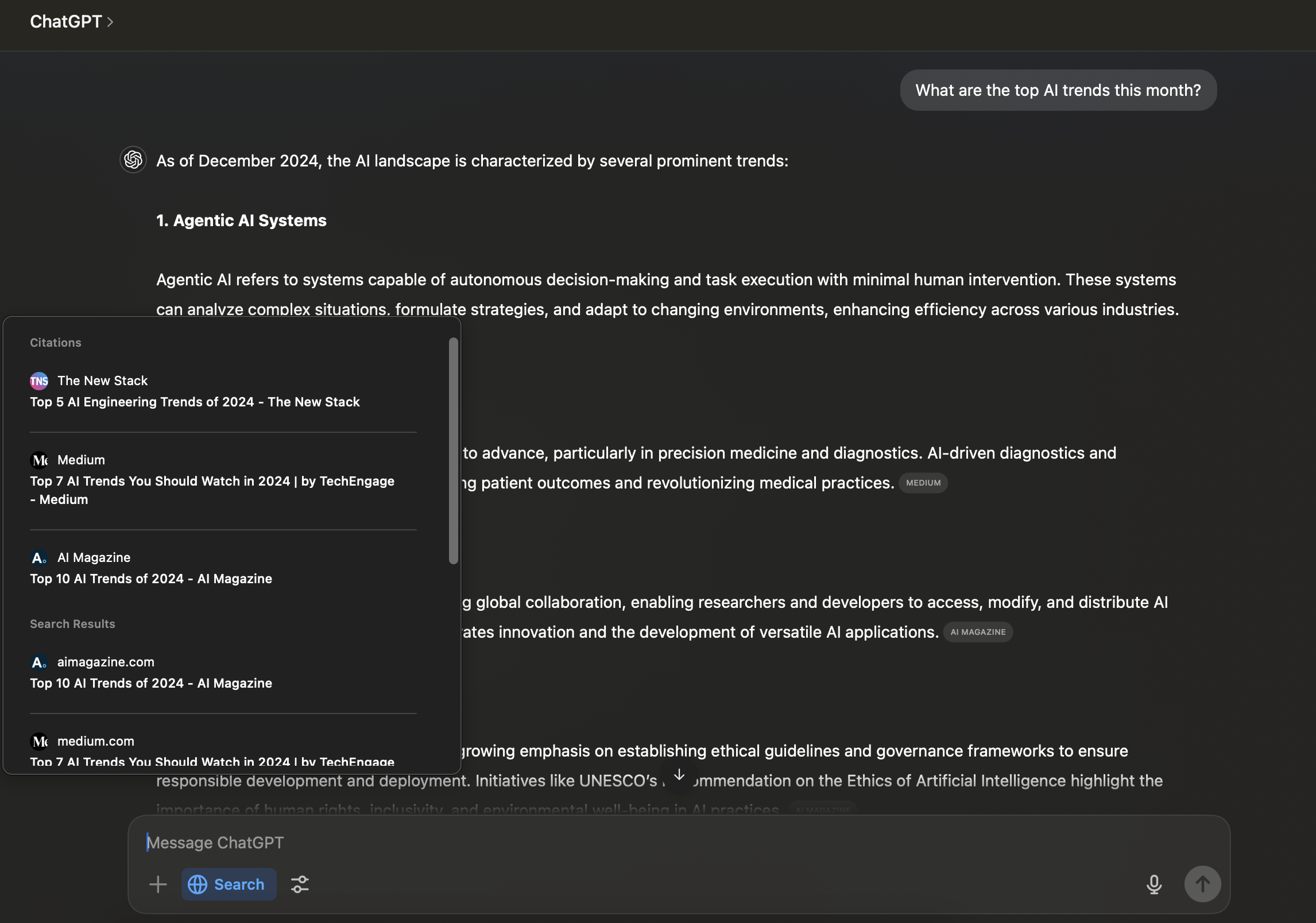Click the heading '1. Agentic AI Systems'
Image resolution: width=1316 pixels, height=923 pixels.
[x=241, y=220]
